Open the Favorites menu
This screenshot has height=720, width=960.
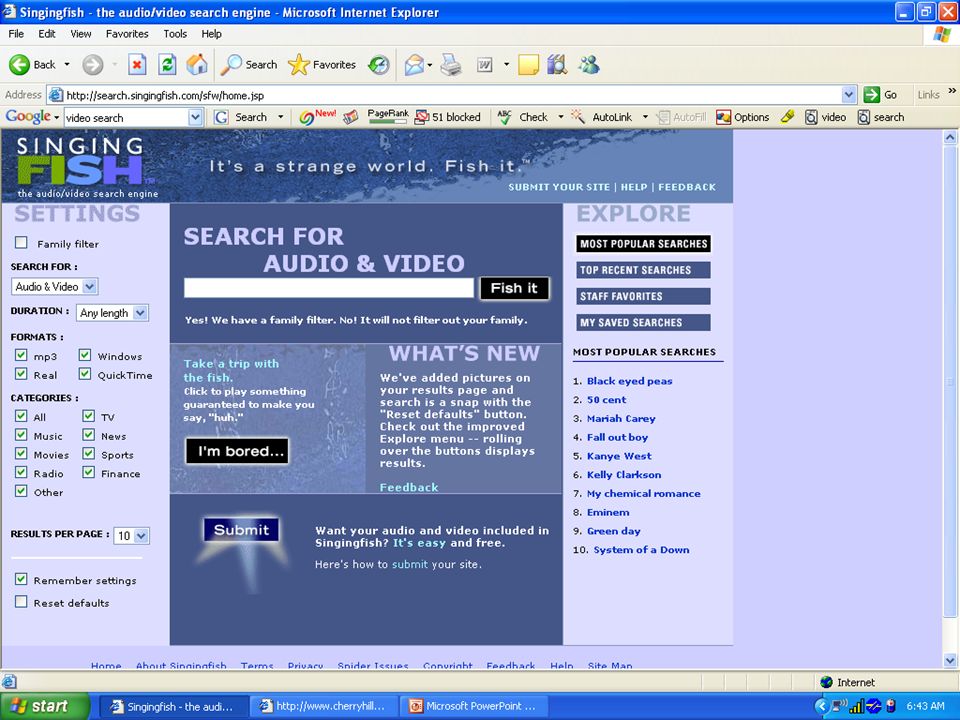point(127,34)
